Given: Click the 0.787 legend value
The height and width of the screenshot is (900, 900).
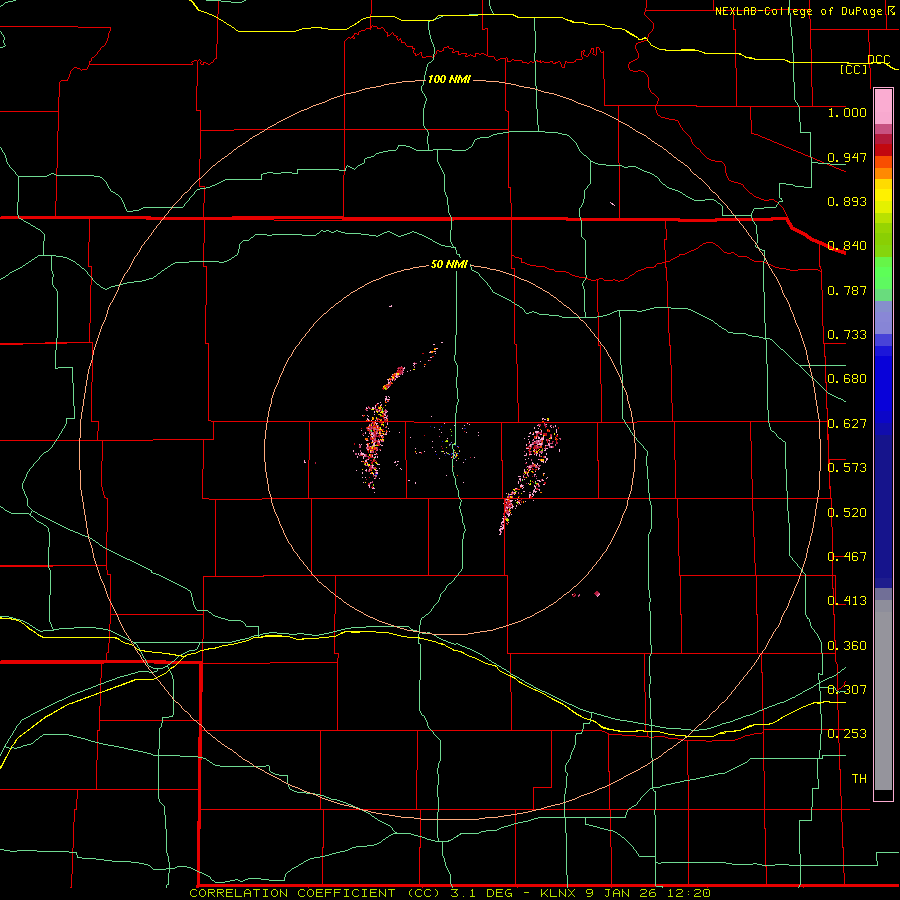Looking at the screenshot, I should click(847, 290).
